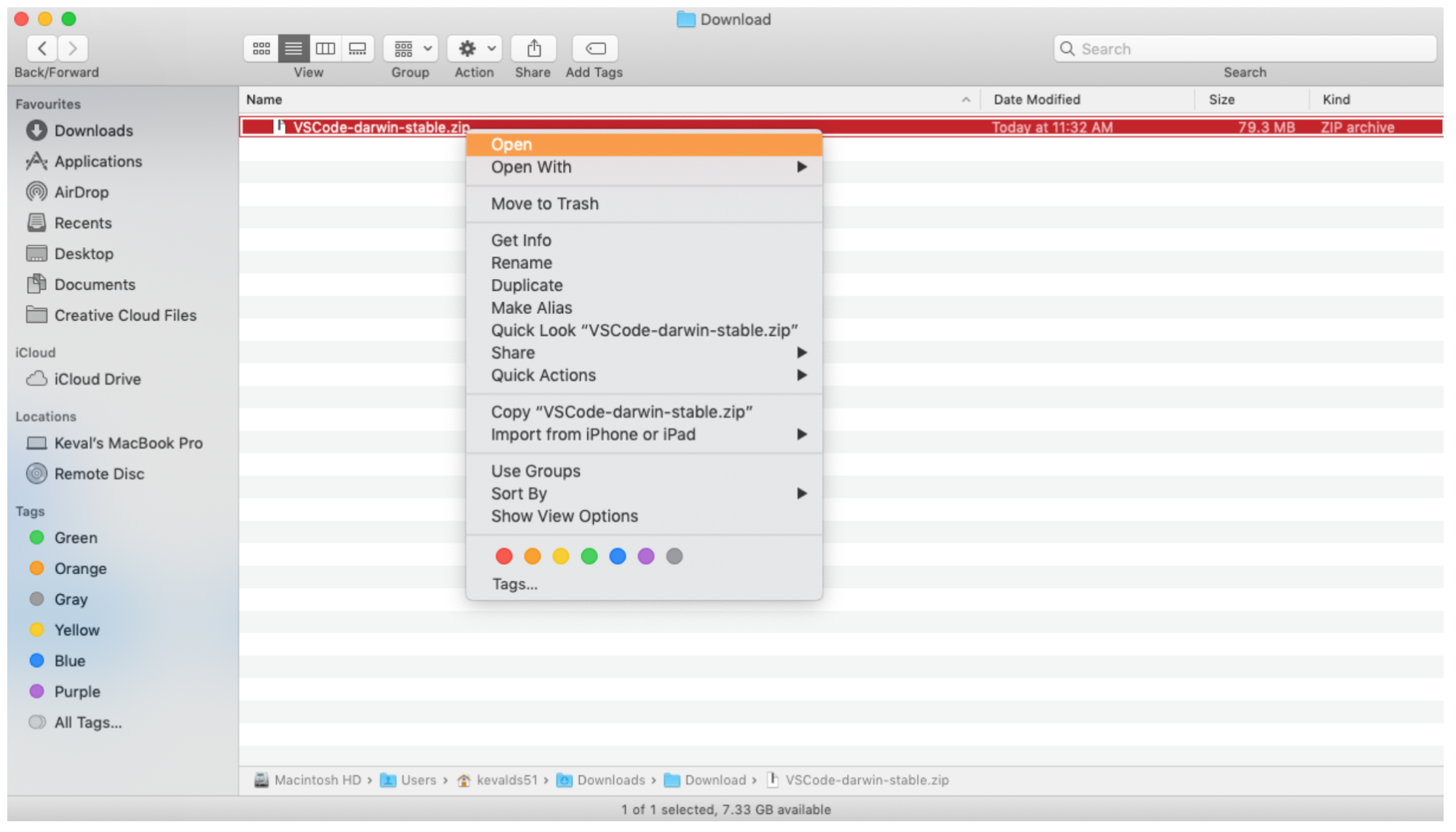The height and width of the screenshot is (832, 1456).
Task: Click the Share toolbar icon
Action: 533,49
